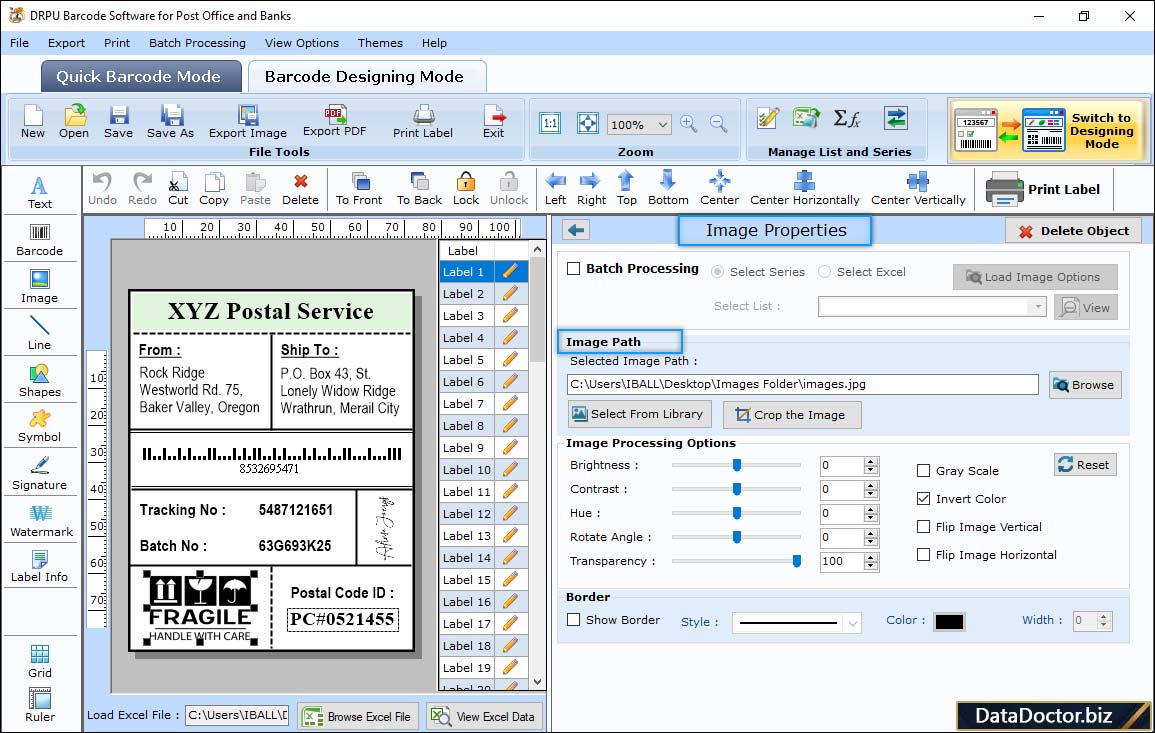Image resolution: width=1155 pixels, height=733 pixels.
Task: Click the edit pencil for Label 5
Action: pos(510,360)
